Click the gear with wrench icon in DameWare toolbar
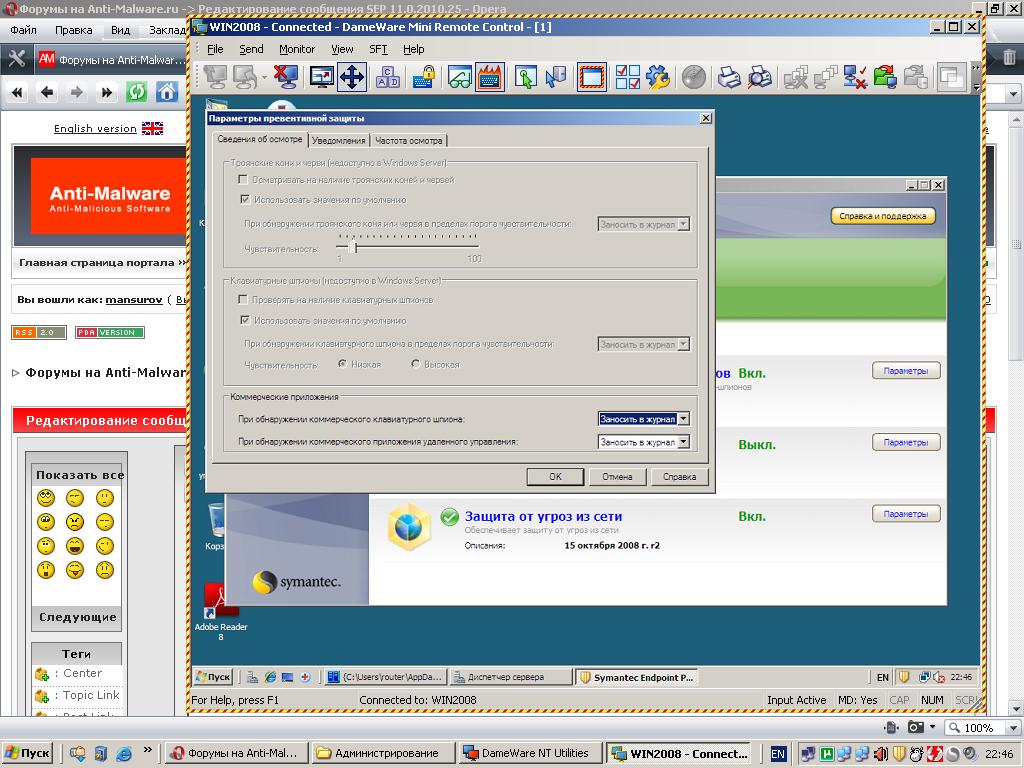1024x768 pixels. 658,77
